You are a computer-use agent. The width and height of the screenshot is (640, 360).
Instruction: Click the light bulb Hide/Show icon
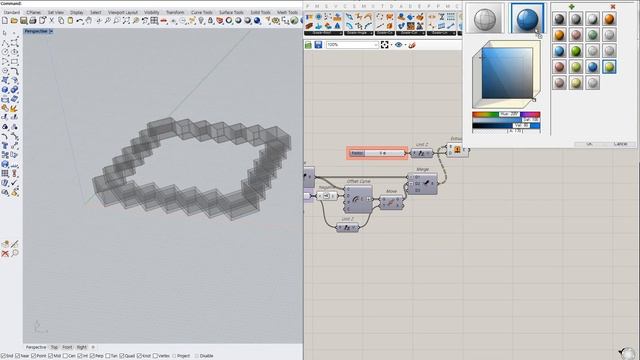click(201, 20)
